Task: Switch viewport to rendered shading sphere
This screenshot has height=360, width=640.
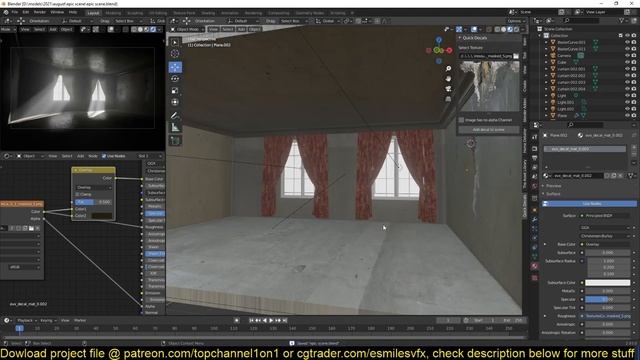Action: click(516, 29)
